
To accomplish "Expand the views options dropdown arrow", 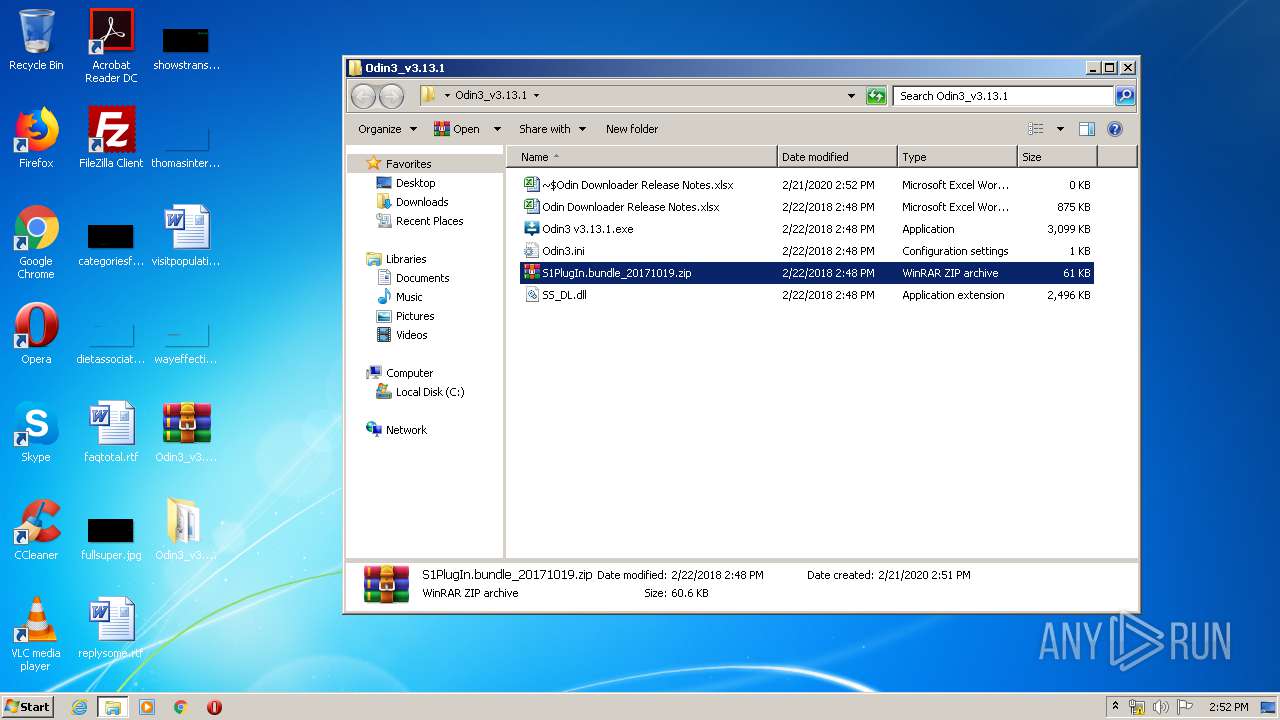I will [x=1060, y=129].
